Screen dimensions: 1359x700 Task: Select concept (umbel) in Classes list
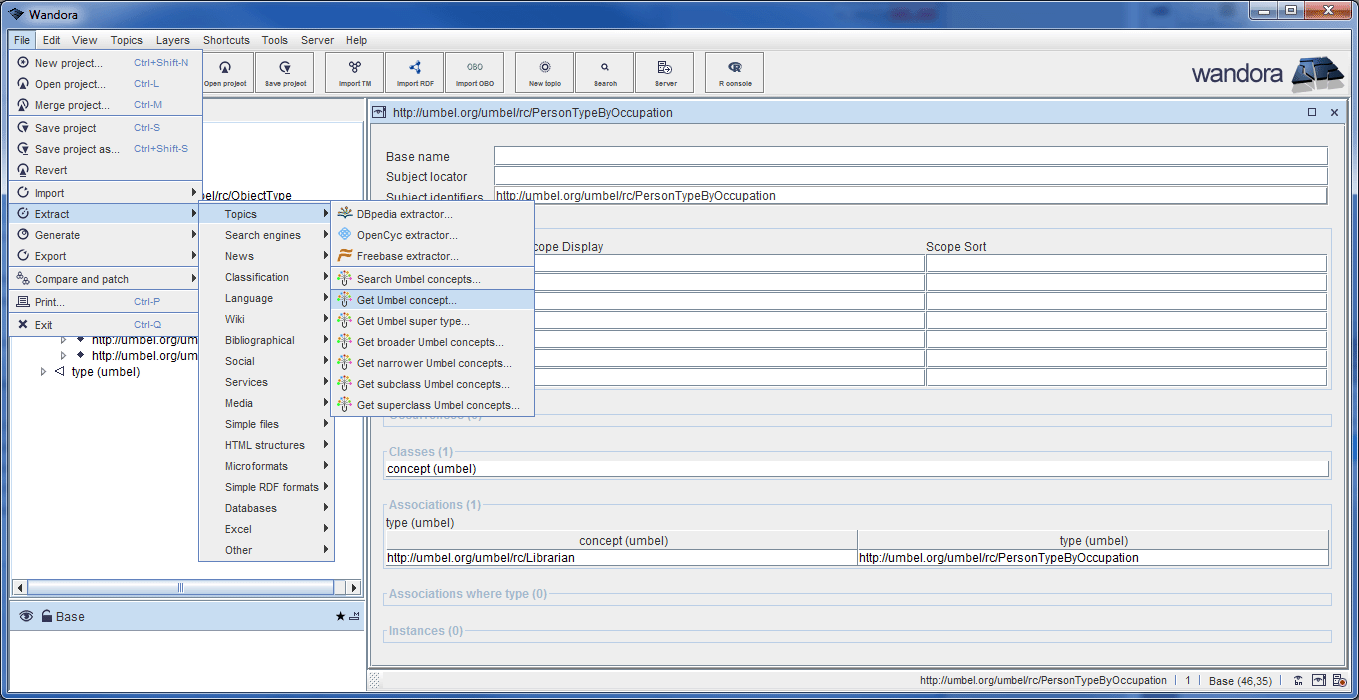(857, 469)
